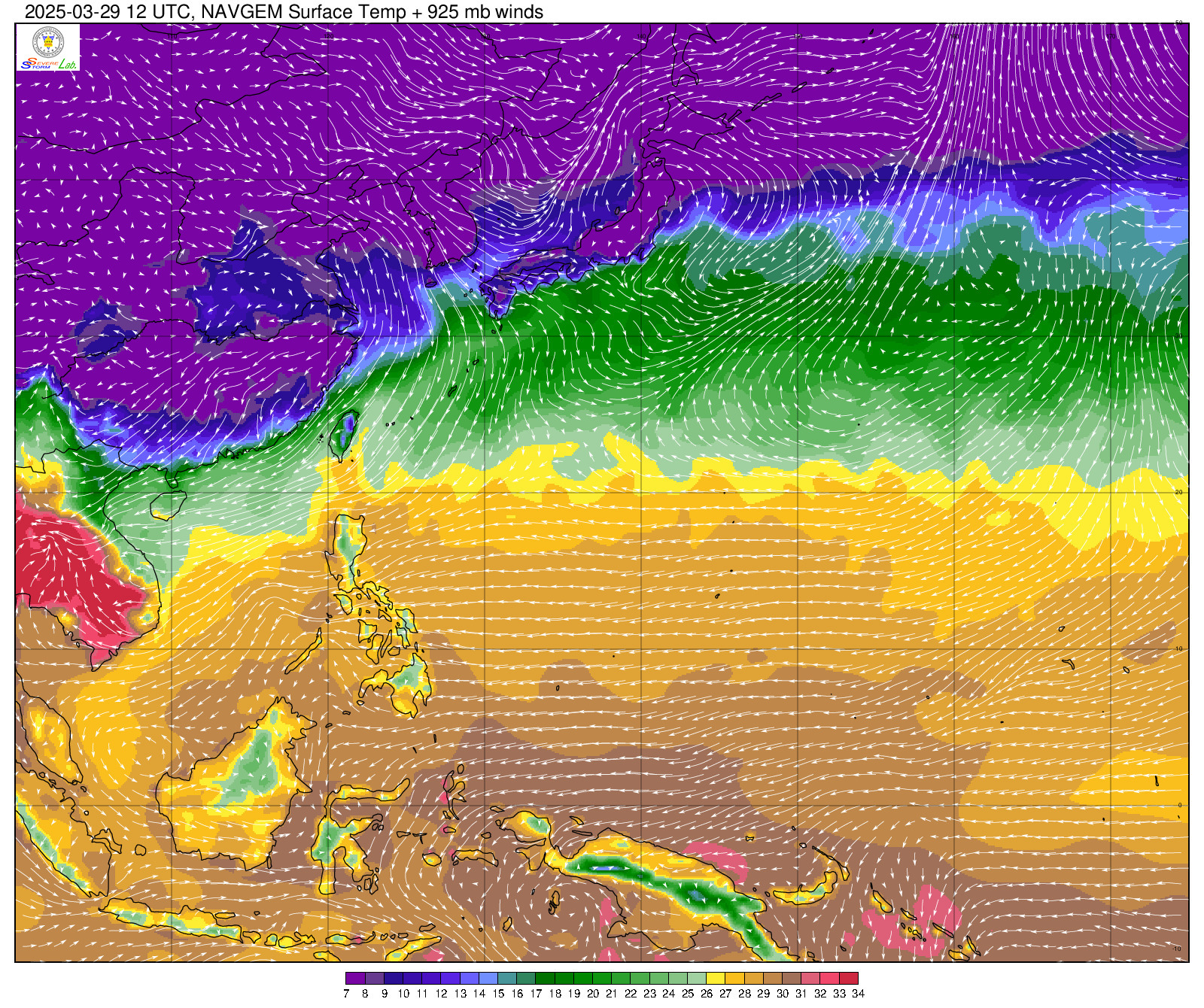
Task: Select the yellow 26 degree color swatch
Action: (x=716, y=979)
